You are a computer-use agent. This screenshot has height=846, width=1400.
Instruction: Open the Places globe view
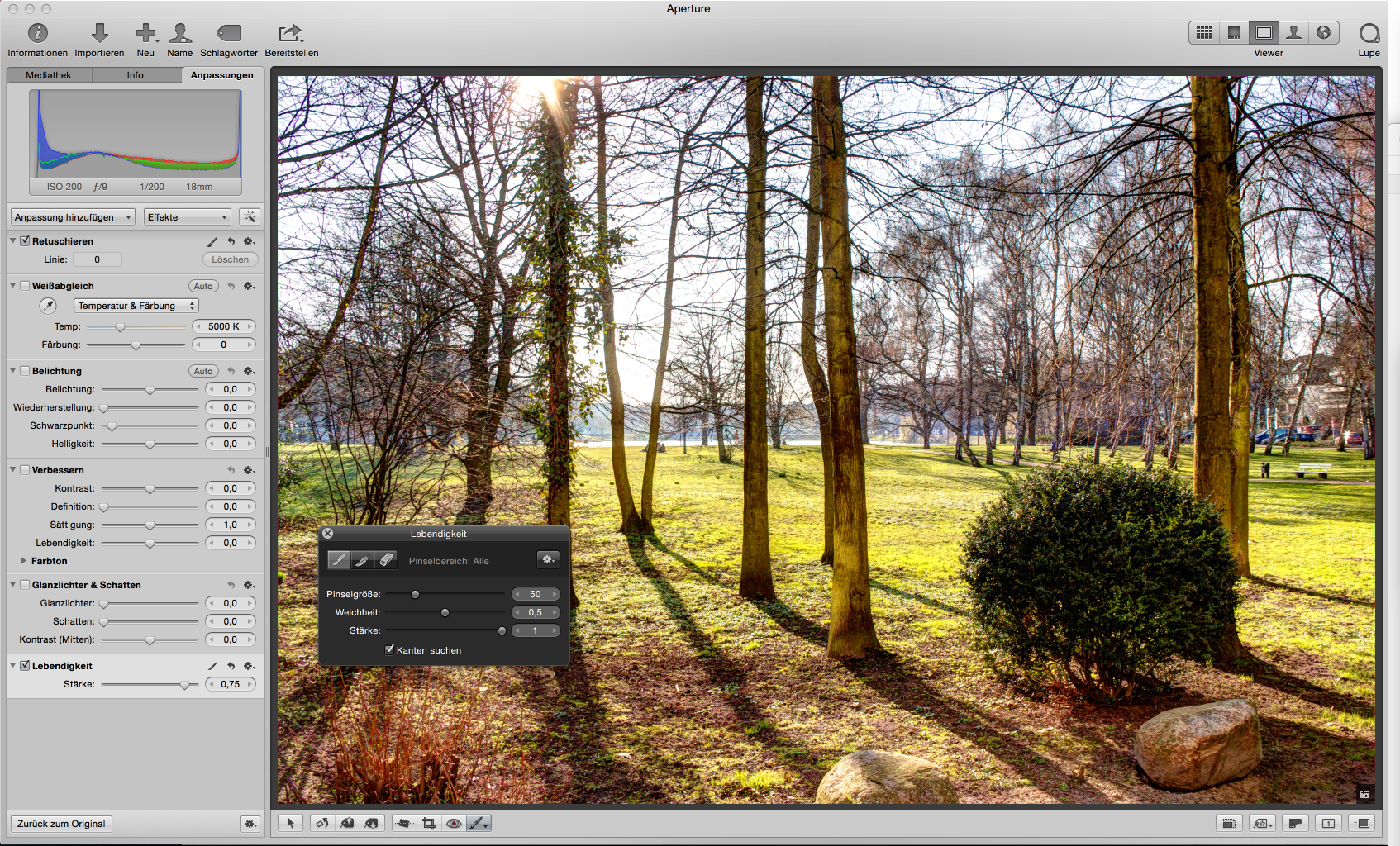pos(1323,32)
